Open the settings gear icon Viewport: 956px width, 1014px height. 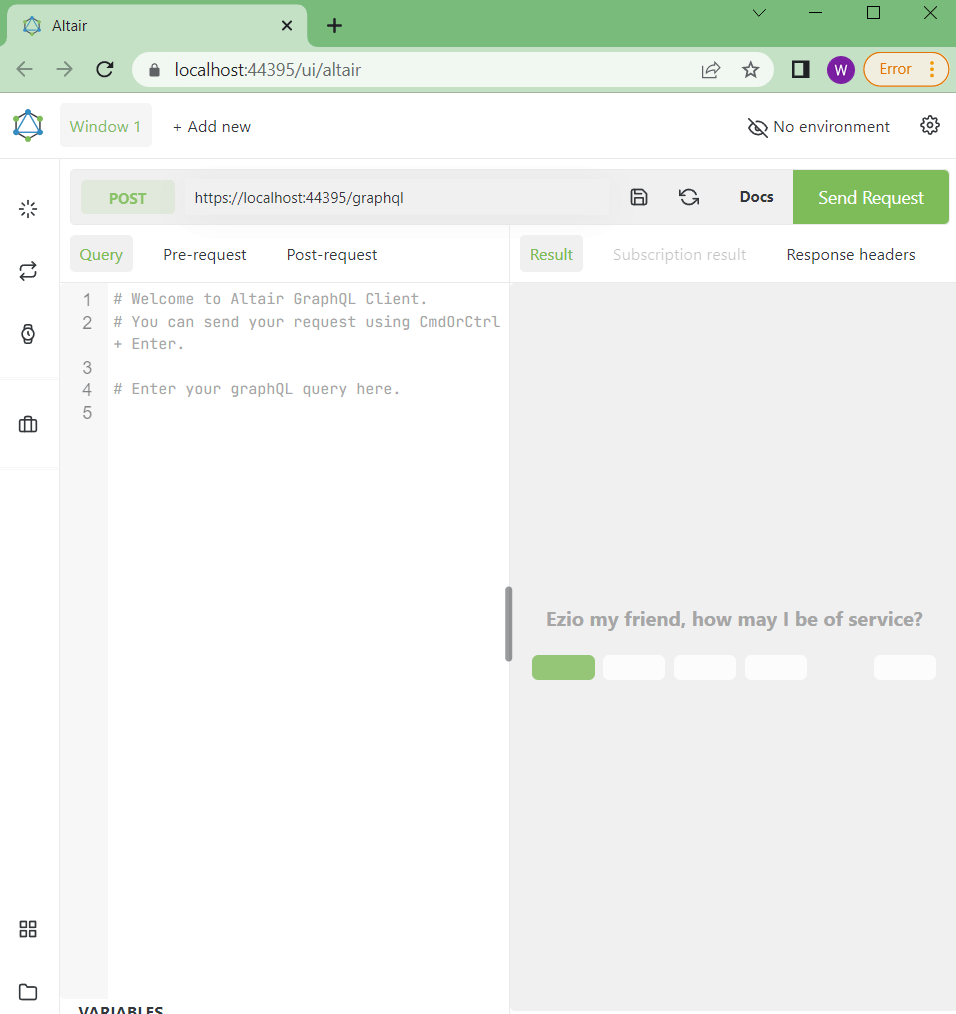[x=930, y=125]
